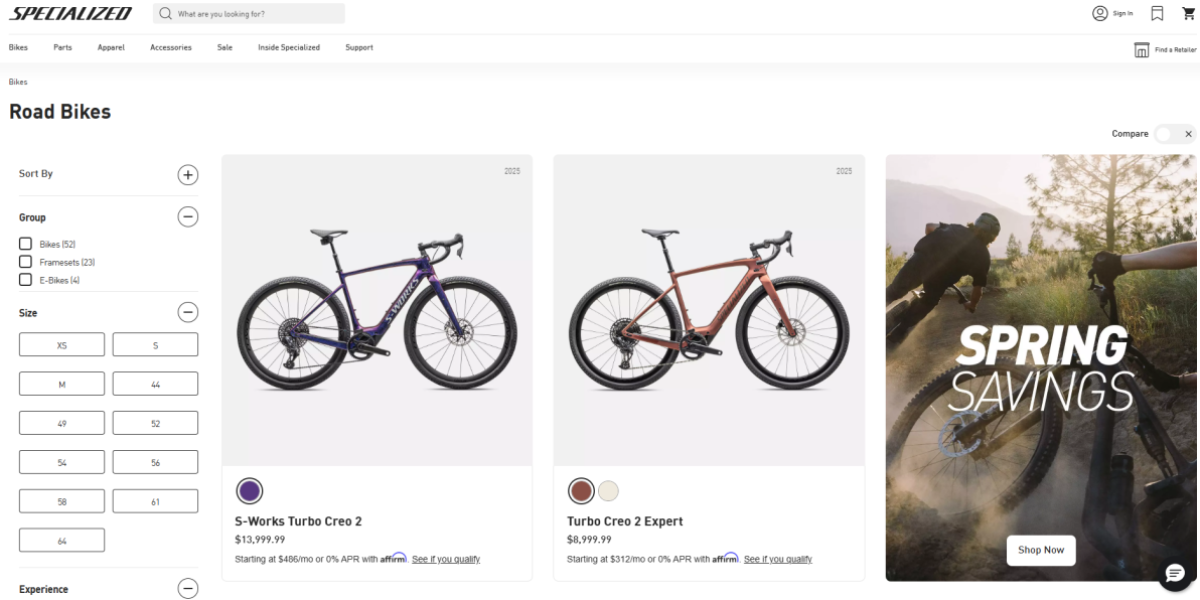Open the chat support bubble
The width and height of the screenshot is (1200, 600).
(1174, 574)
